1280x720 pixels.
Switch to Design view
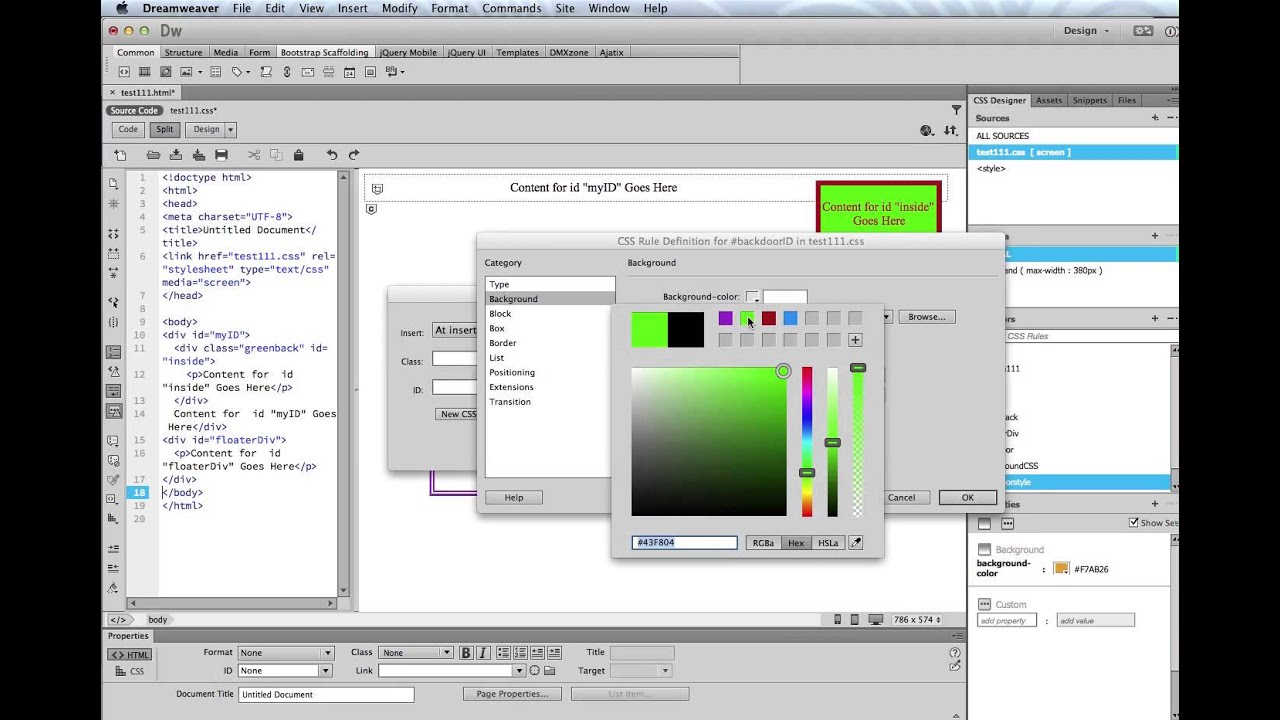[206, 129]
